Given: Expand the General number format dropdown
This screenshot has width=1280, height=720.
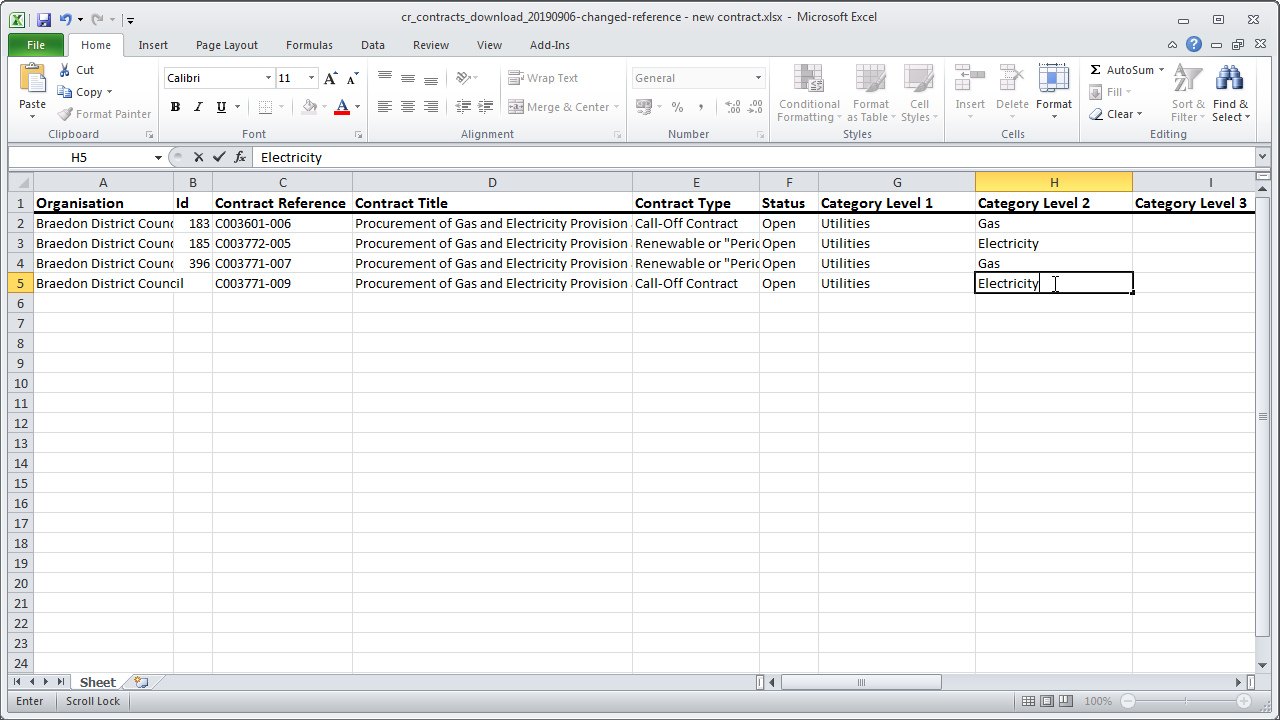Looking at the screenshot, I should pos(758,78).
